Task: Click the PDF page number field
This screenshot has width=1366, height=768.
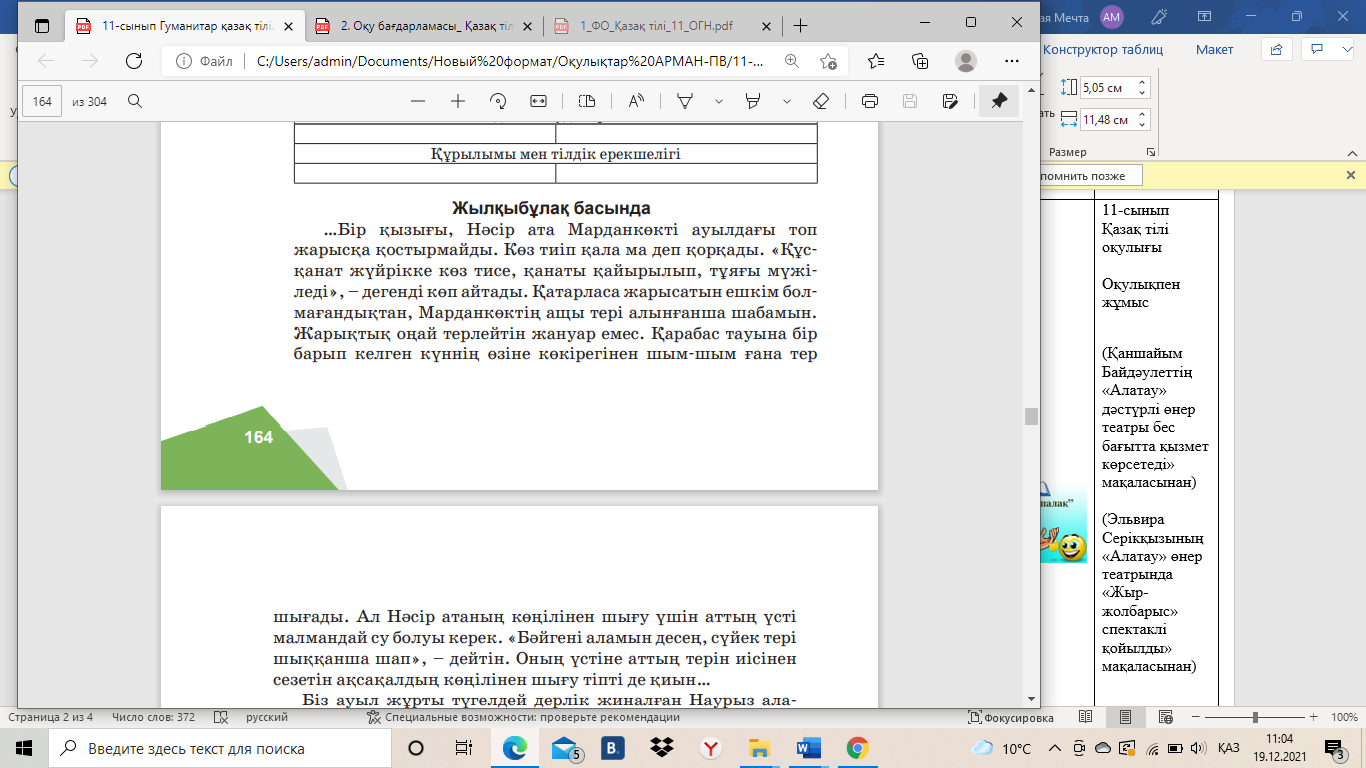Action: tap(43, 101)
